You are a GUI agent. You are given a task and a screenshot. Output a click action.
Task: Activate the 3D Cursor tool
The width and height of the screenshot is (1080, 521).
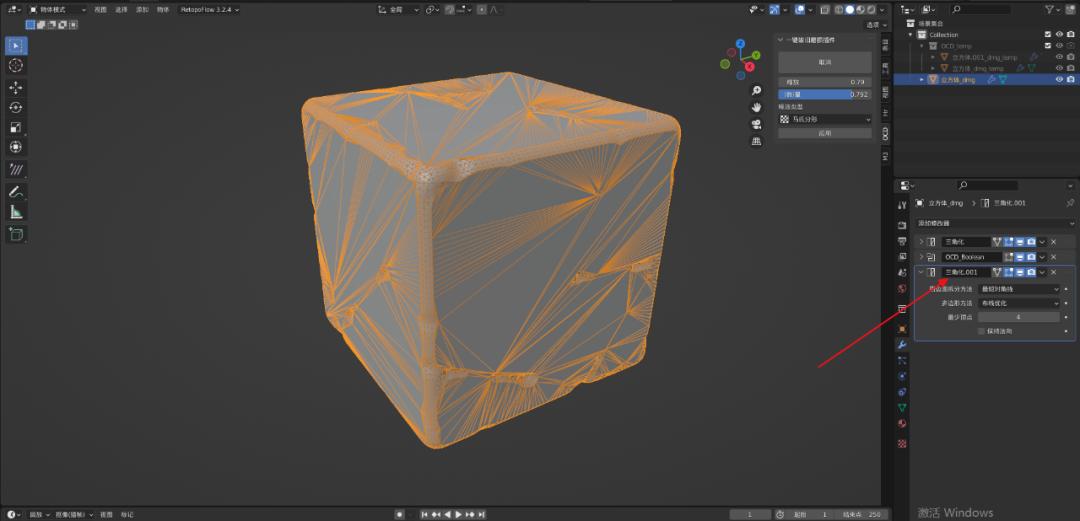click(x=16, y=65)
